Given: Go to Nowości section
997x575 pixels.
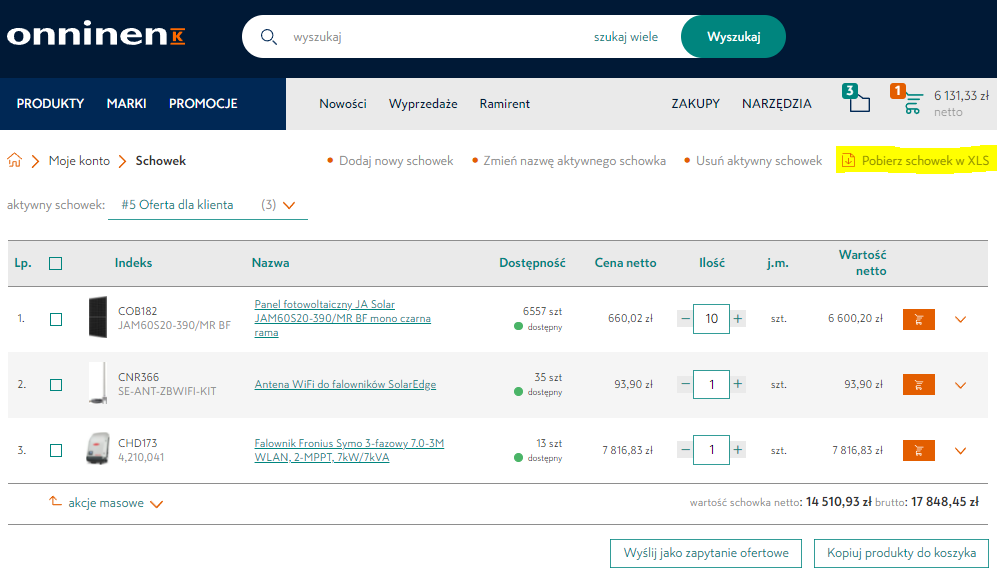Looking at the screenshot, I should pos(343,104).
